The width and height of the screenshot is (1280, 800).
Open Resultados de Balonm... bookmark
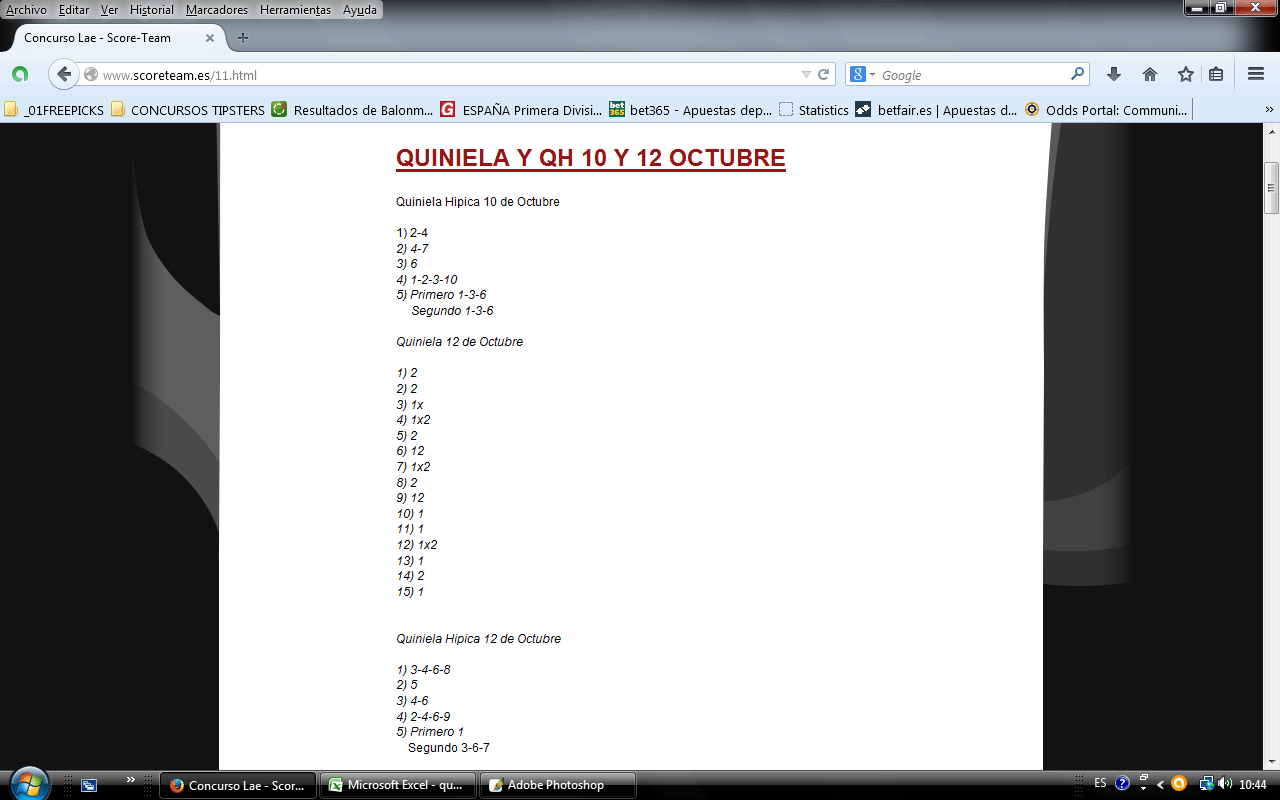pos(352,110)
